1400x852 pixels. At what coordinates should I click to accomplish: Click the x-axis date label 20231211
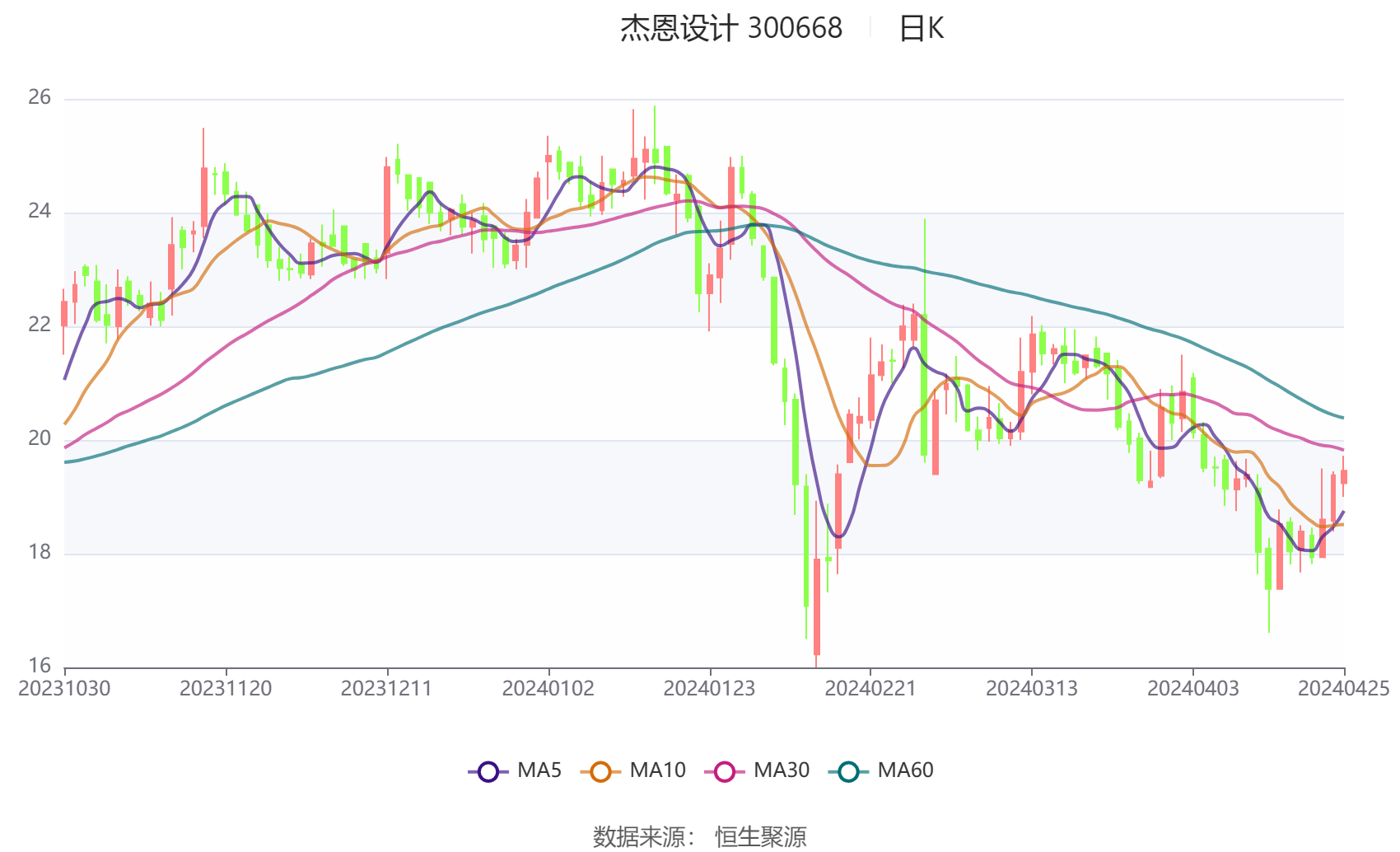(x=387, y=688)
